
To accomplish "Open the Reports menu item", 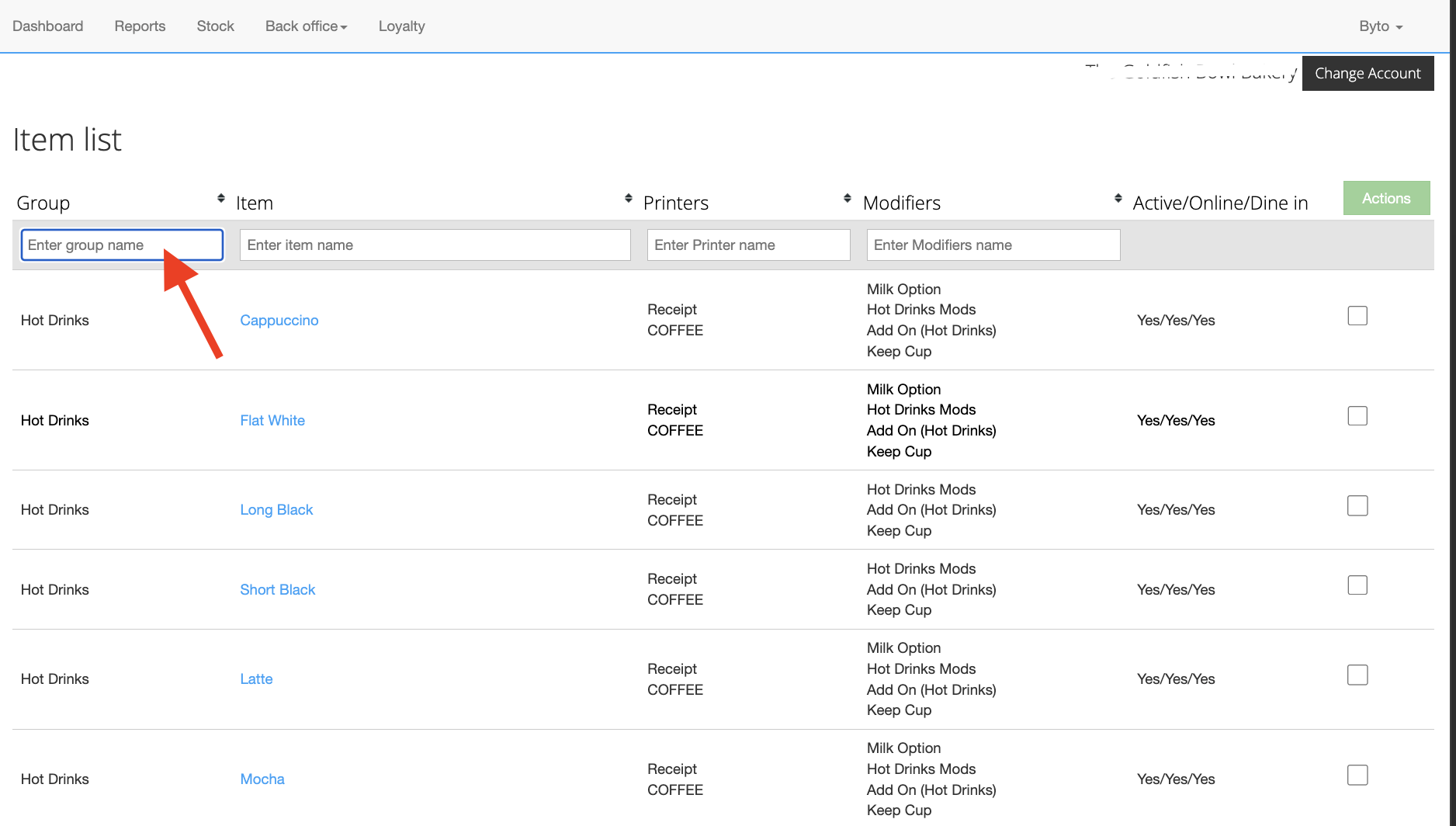I will (140, 26).
